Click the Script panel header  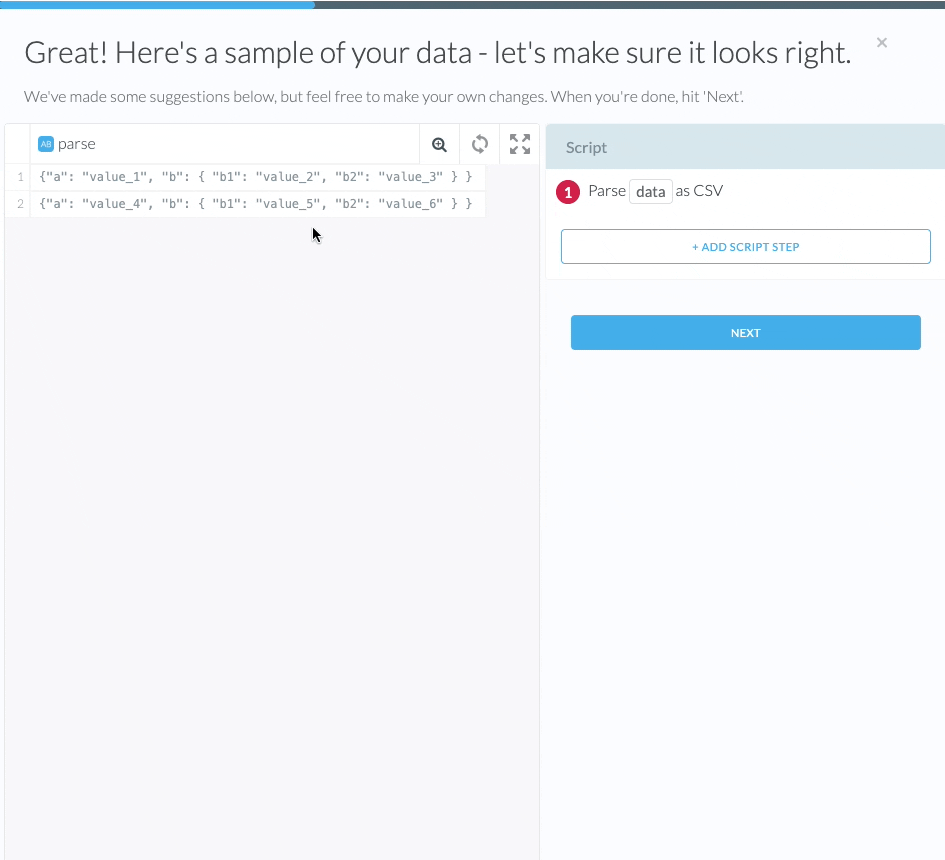(x=745, y=147)
